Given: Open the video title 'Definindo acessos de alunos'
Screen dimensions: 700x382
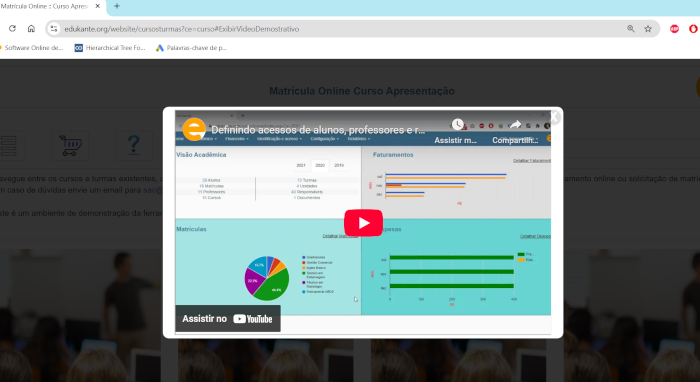Looking at the screenshot, I should point(318,130).
